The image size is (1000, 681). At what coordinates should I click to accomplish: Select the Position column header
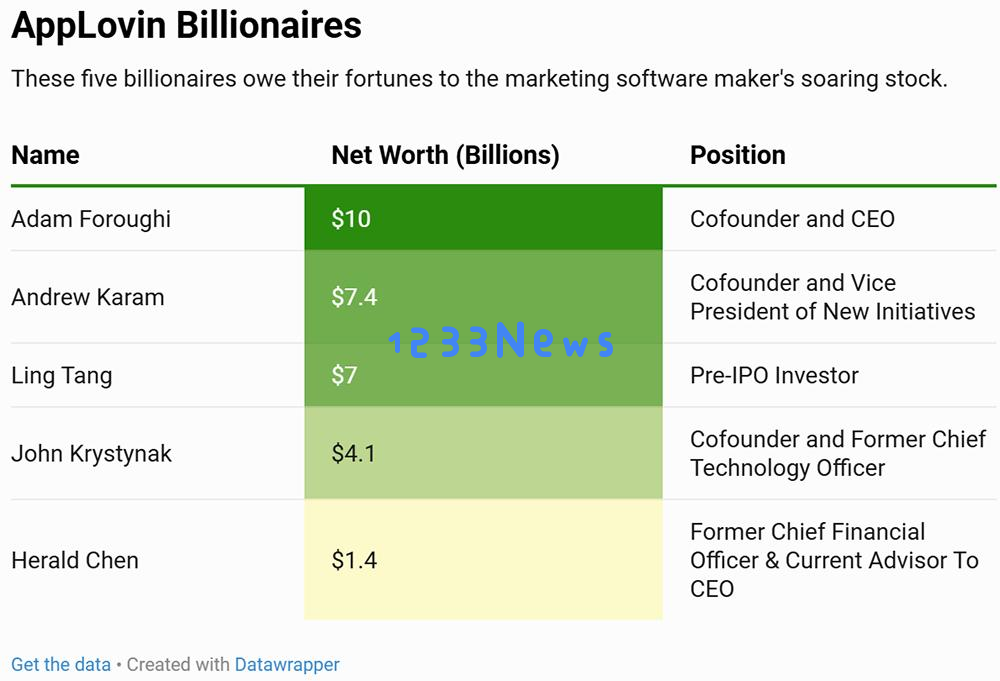[738, 155]
